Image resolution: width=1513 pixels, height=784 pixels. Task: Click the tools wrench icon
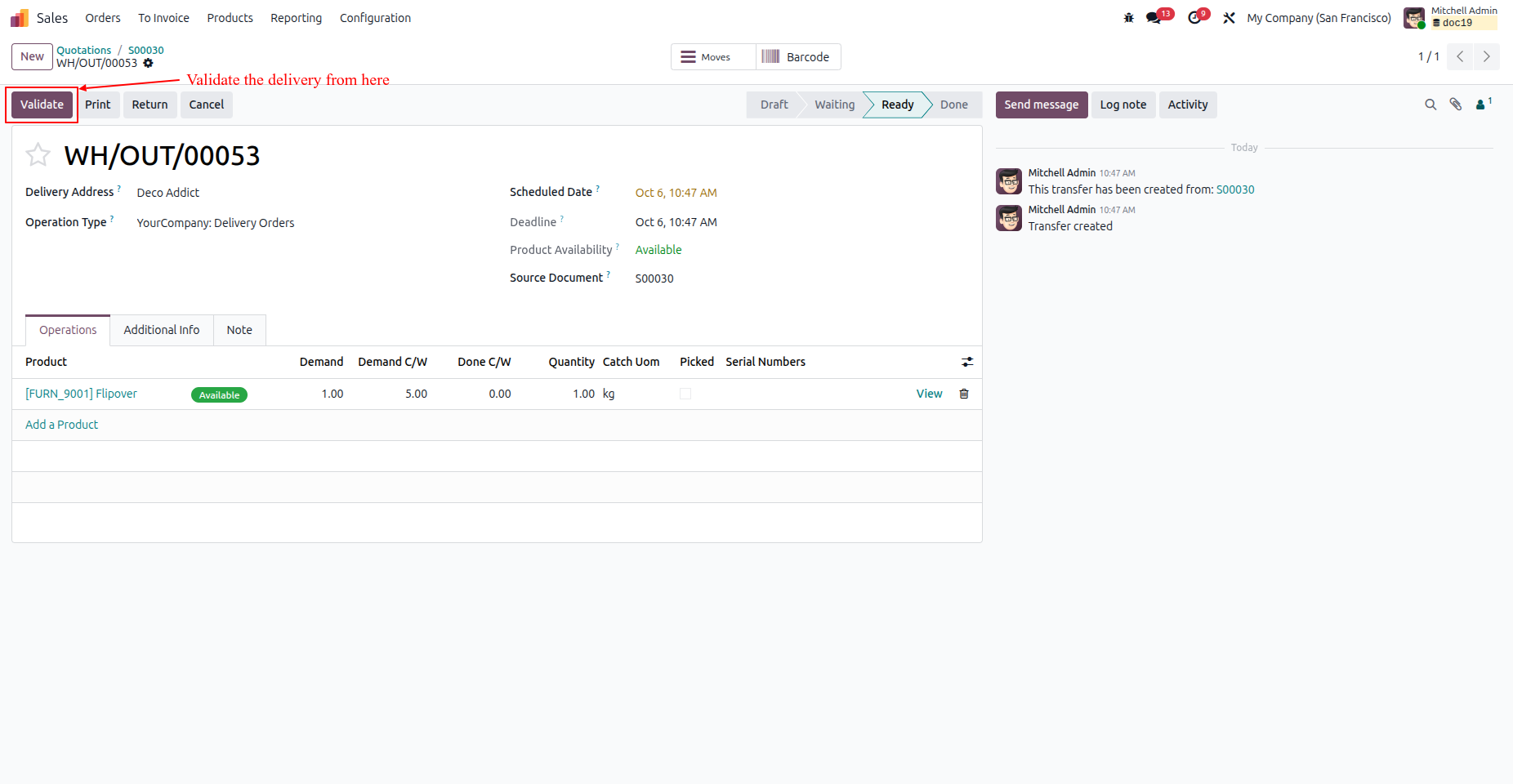1229,18
